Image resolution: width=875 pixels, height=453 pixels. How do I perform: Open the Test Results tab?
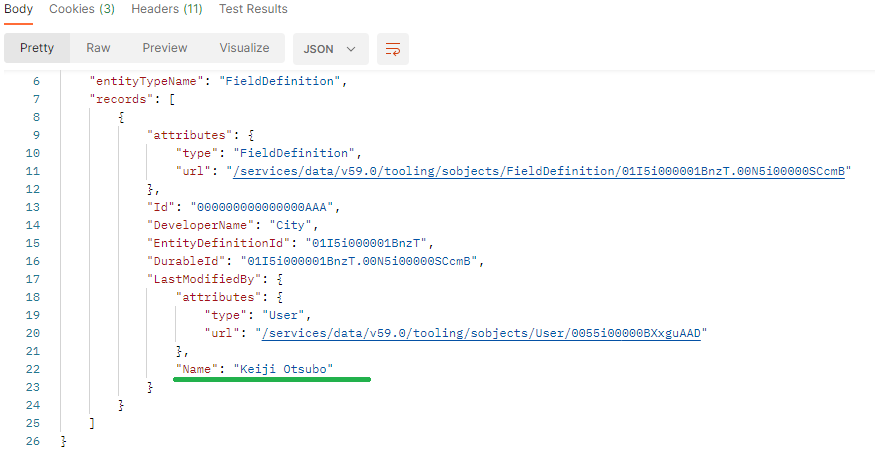[253, 9]
